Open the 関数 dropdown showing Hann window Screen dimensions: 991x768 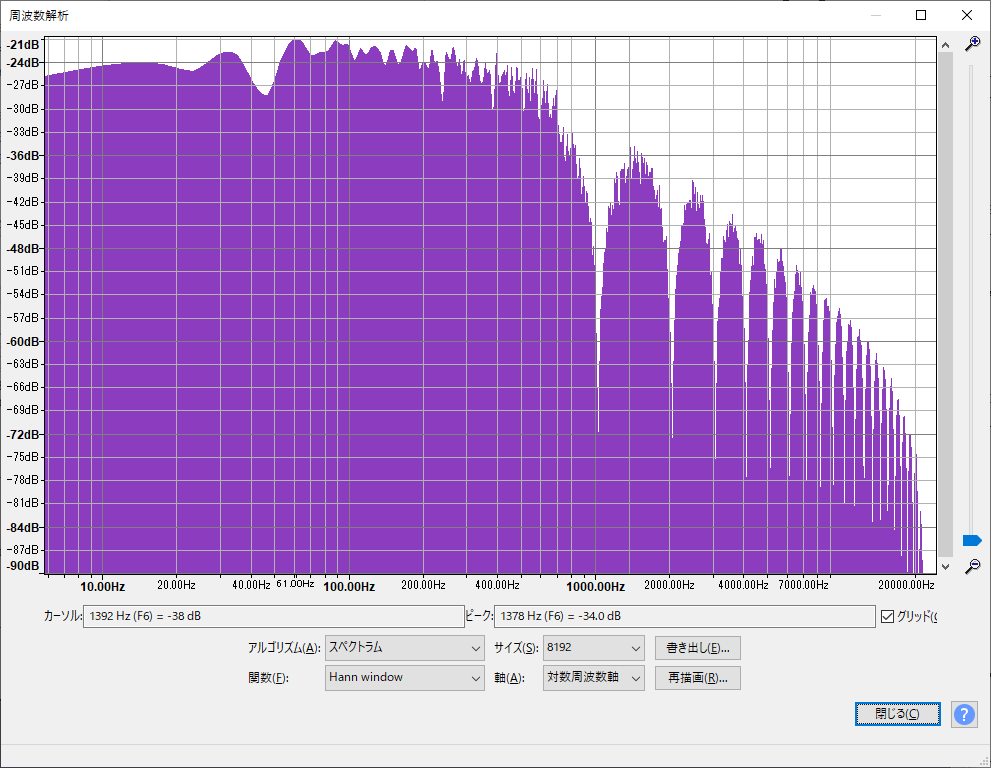coord(404,678)
